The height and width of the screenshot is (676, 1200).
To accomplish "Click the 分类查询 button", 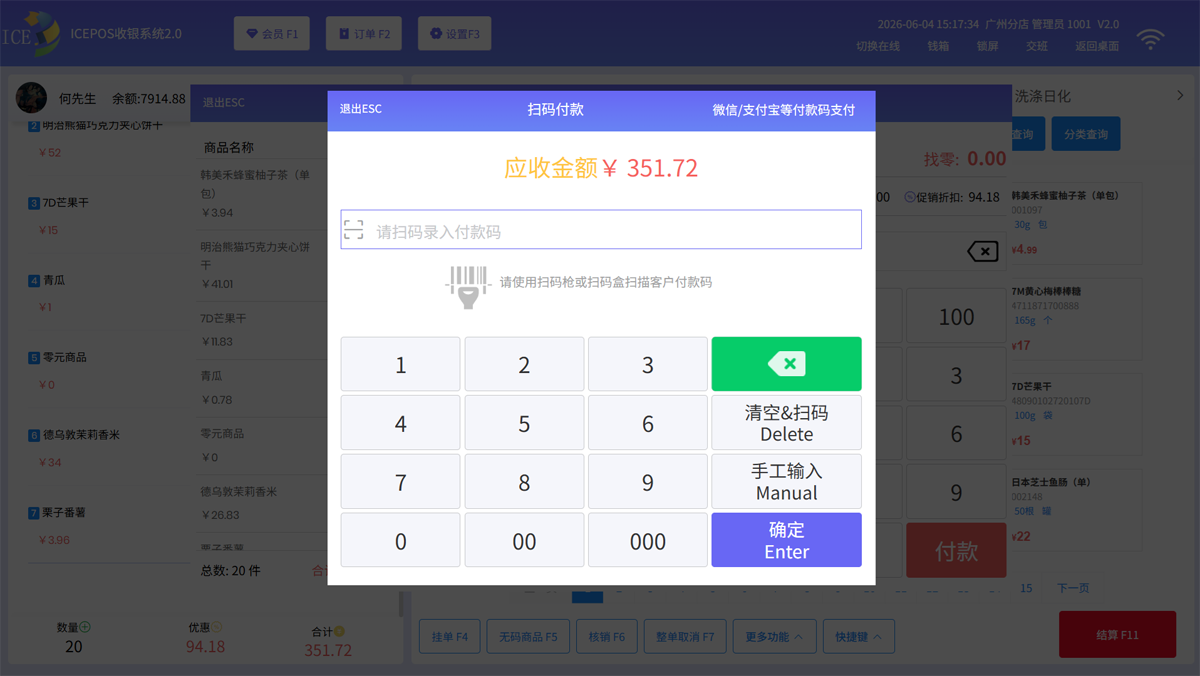I will (x=1086, y=134).
